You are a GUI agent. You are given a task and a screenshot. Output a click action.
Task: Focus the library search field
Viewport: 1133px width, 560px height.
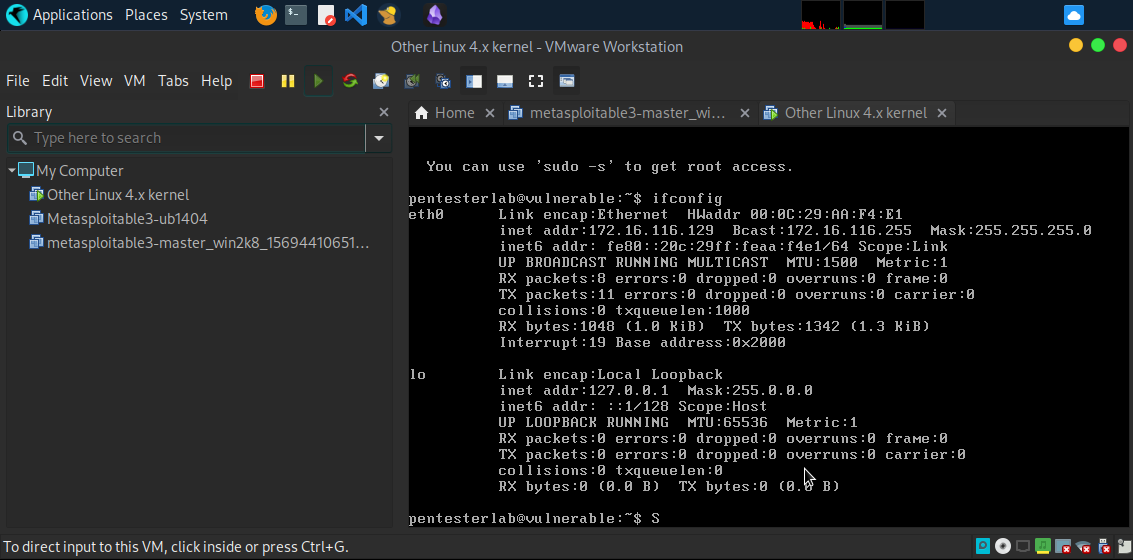tap(186, 138)
